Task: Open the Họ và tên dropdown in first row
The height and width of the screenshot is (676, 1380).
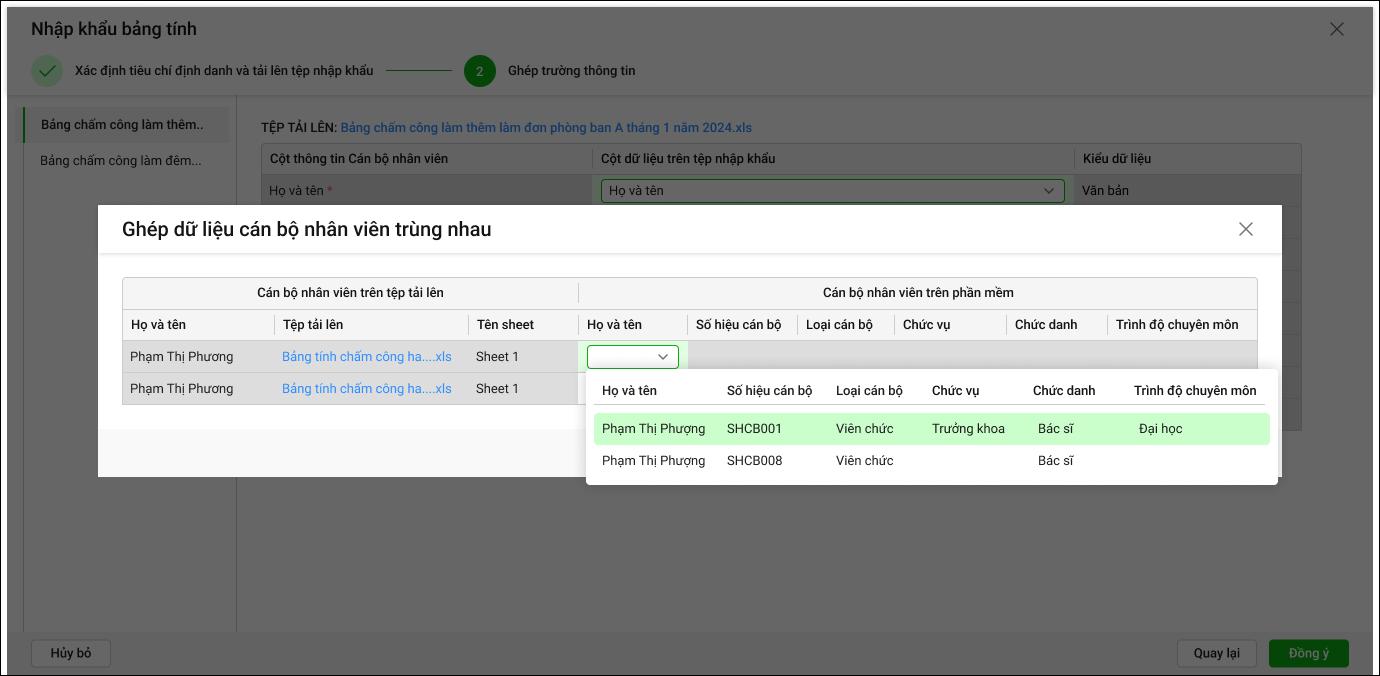Action: click(632, 357)
